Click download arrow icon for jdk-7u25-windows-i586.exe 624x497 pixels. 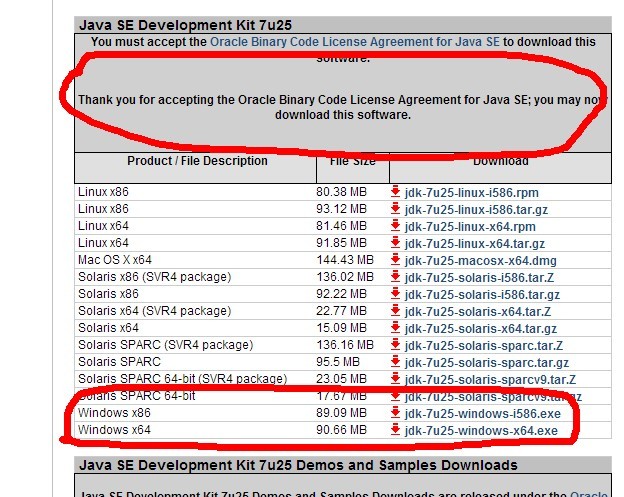[x=395, y=413]
